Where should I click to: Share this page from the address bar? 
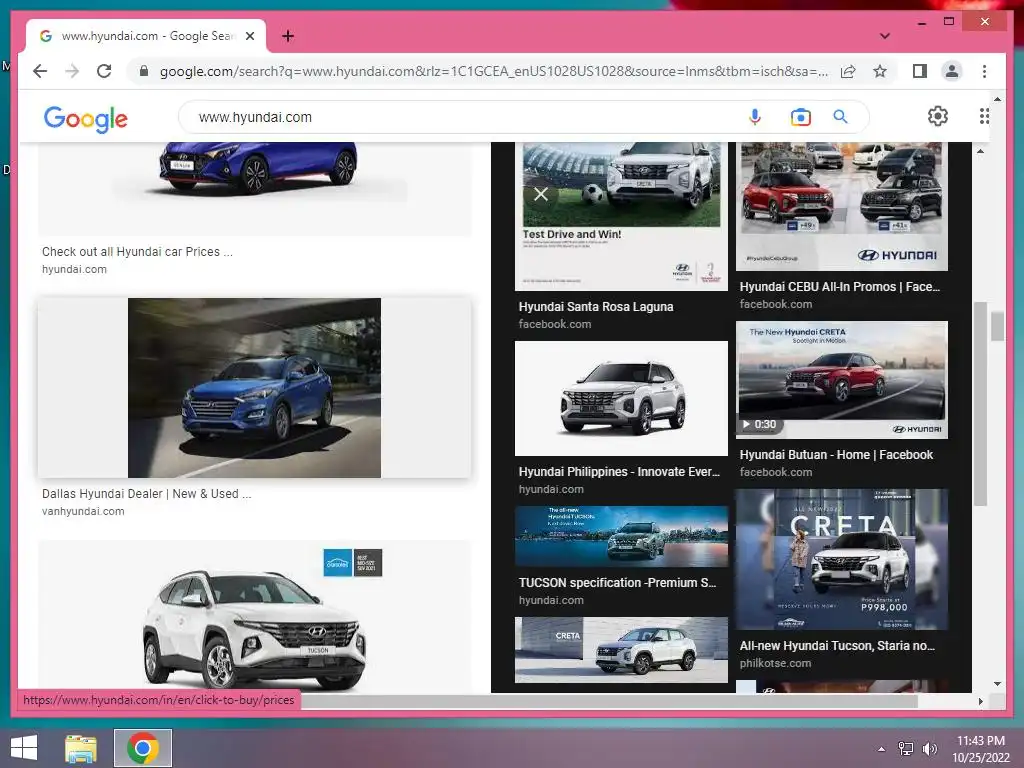click(848, 71)
